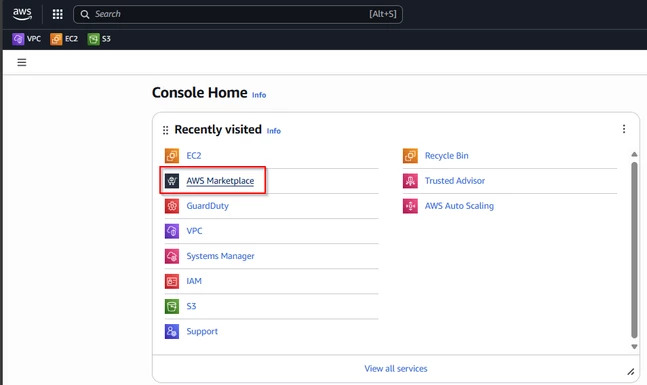Click the S3 bucket icon in Recently visited
This screenshot has width=647, height=385.
point(172,307)
